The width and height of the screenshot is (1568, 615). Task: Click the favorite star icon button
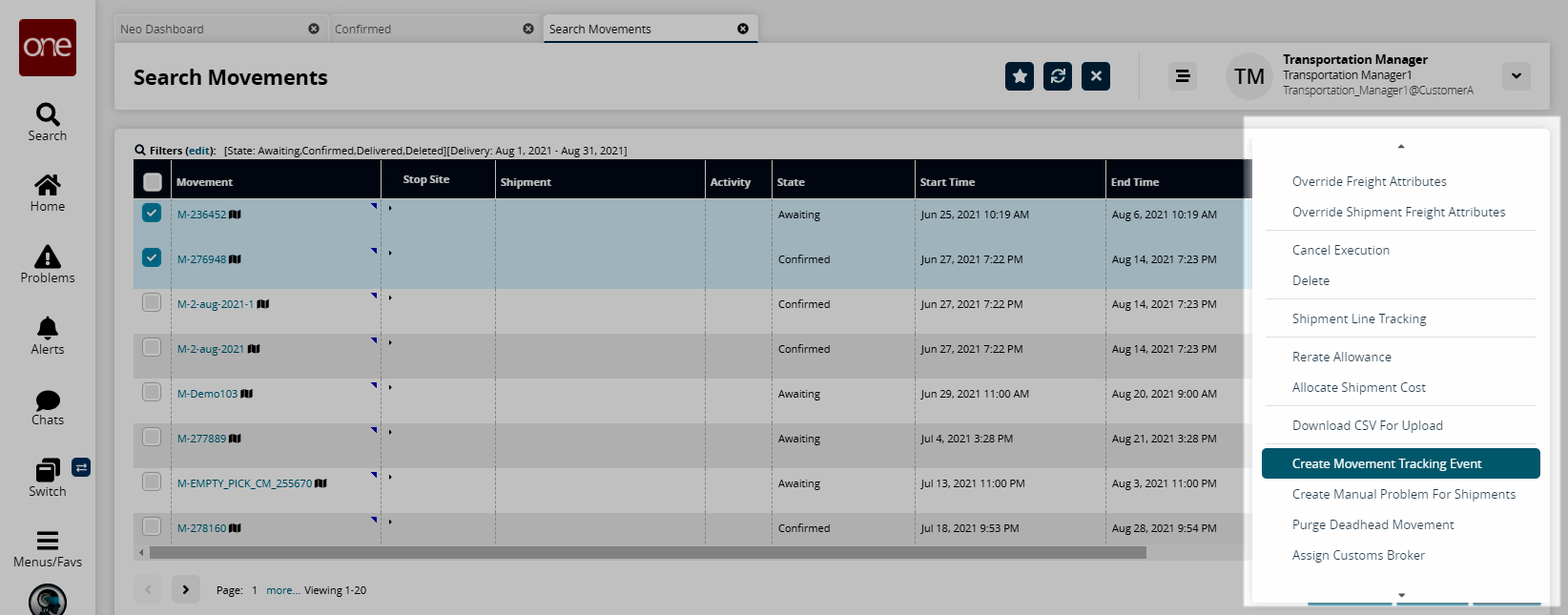click(x=1020, y=76)
